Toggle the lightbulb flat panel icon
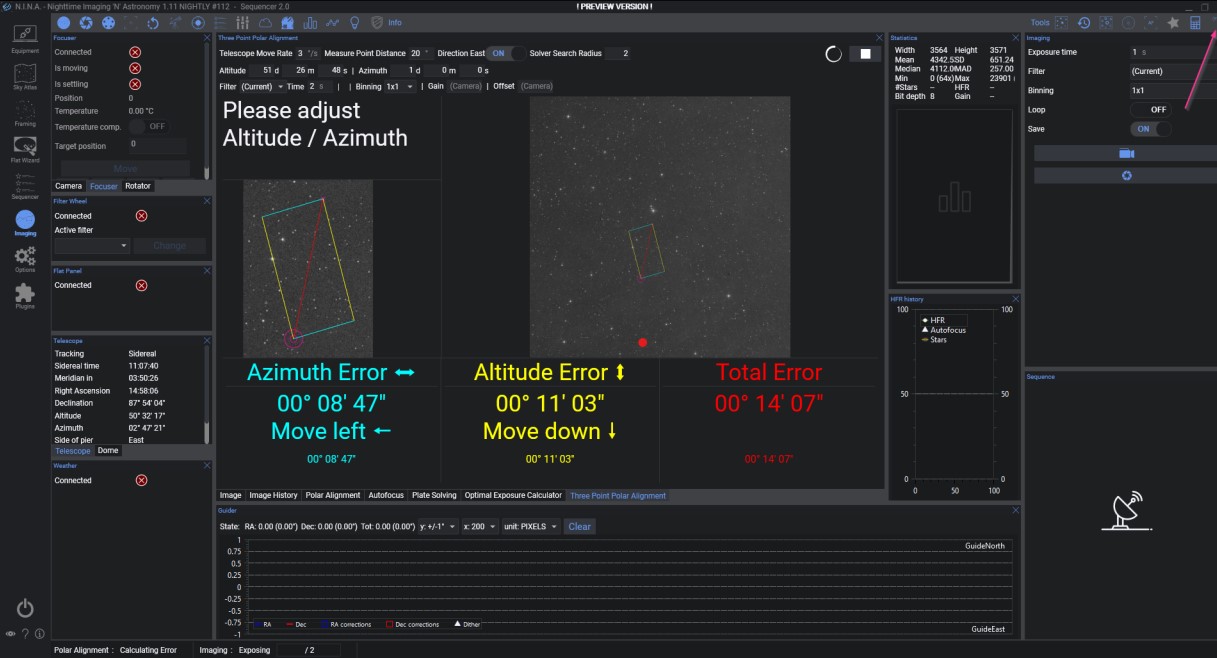 coord(355,22)
